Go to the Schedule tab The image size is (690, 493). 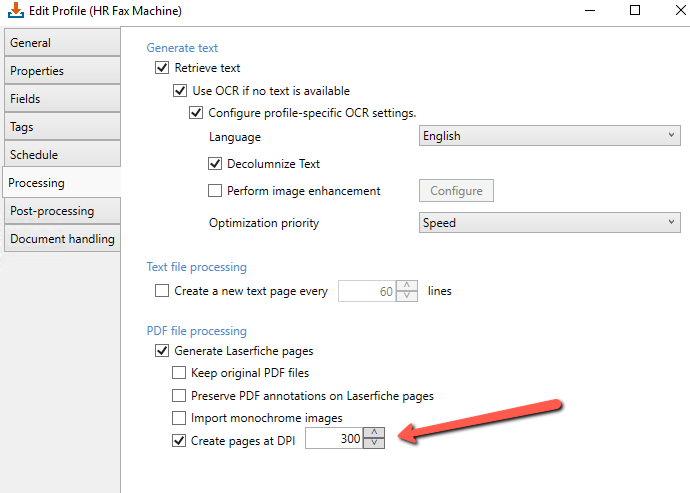coord(62,155)
